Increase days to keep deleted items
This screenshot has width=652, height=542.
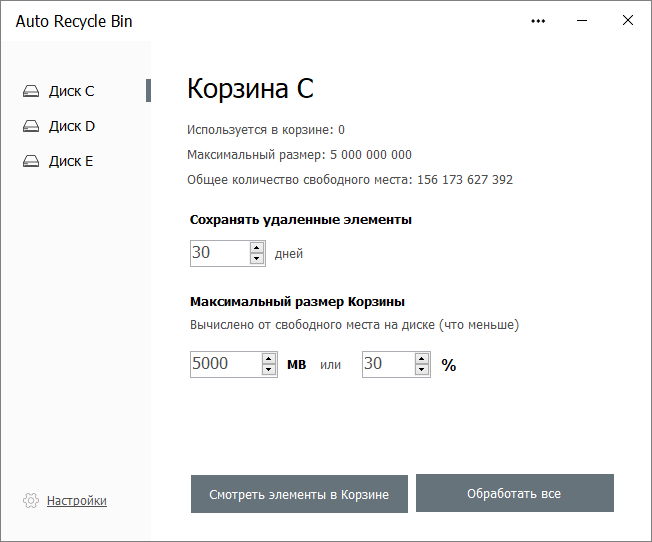tap(257, 247)
